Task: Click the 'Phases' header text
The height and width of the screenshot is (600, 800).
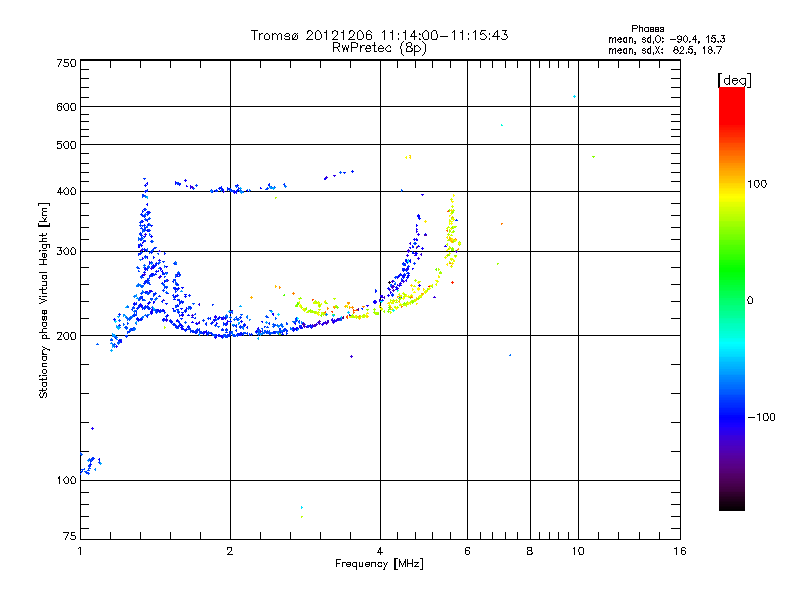Action: click(647, 29)
